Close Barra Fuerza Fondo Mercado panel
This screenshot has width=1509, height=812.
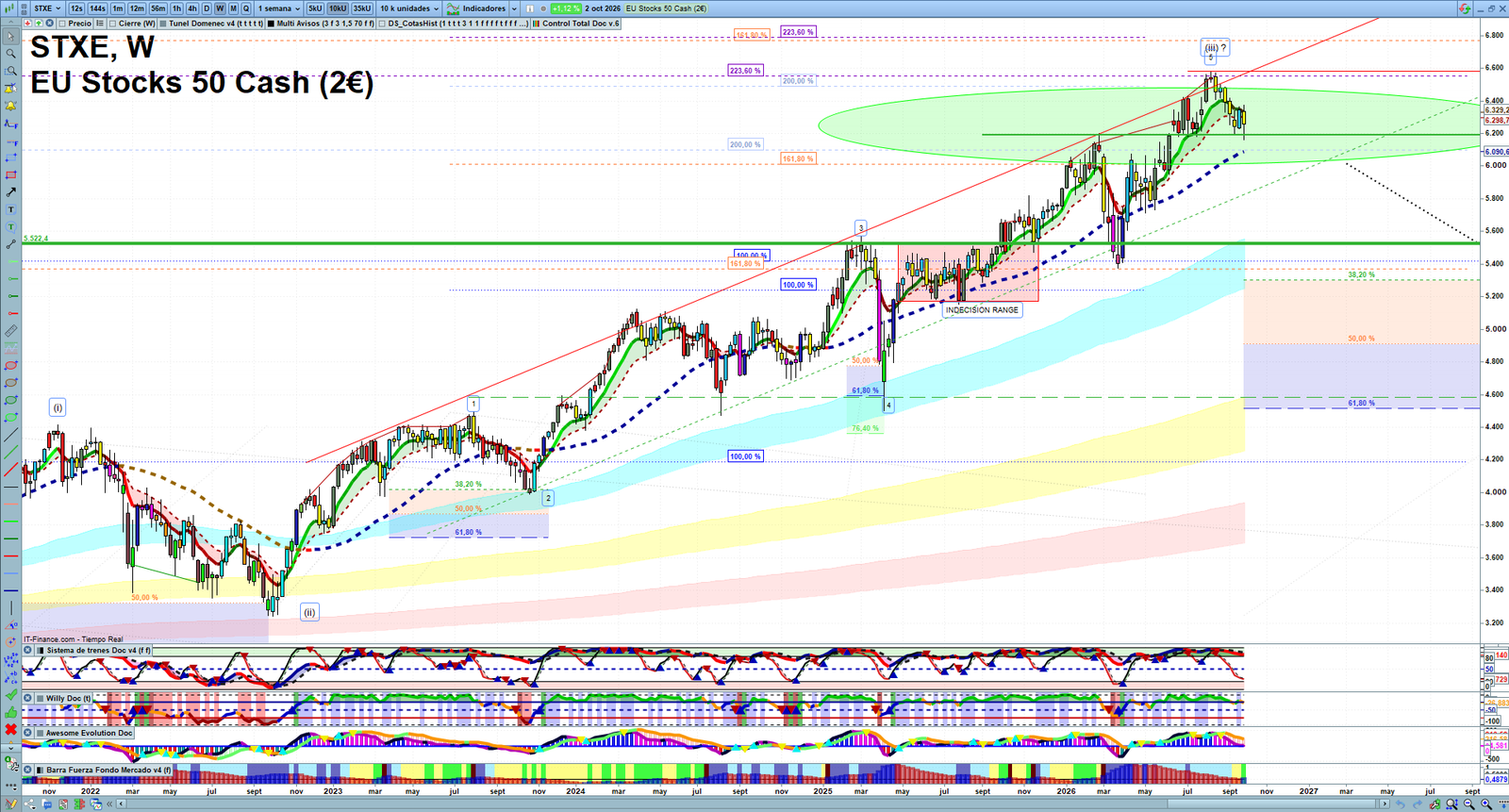pos(27,770)
